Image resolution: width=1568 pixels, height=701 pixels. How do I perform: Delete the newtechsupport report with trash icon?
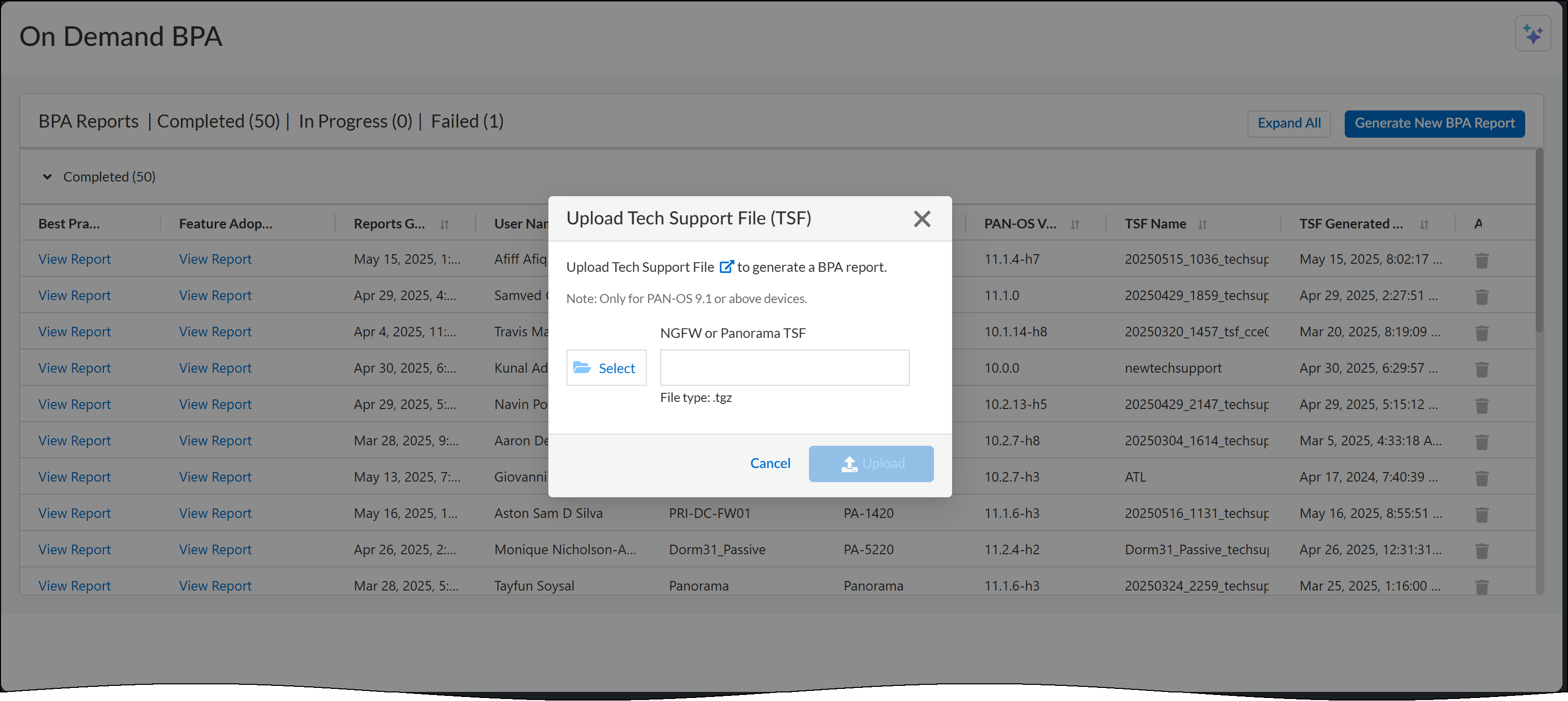point(1482,370)
